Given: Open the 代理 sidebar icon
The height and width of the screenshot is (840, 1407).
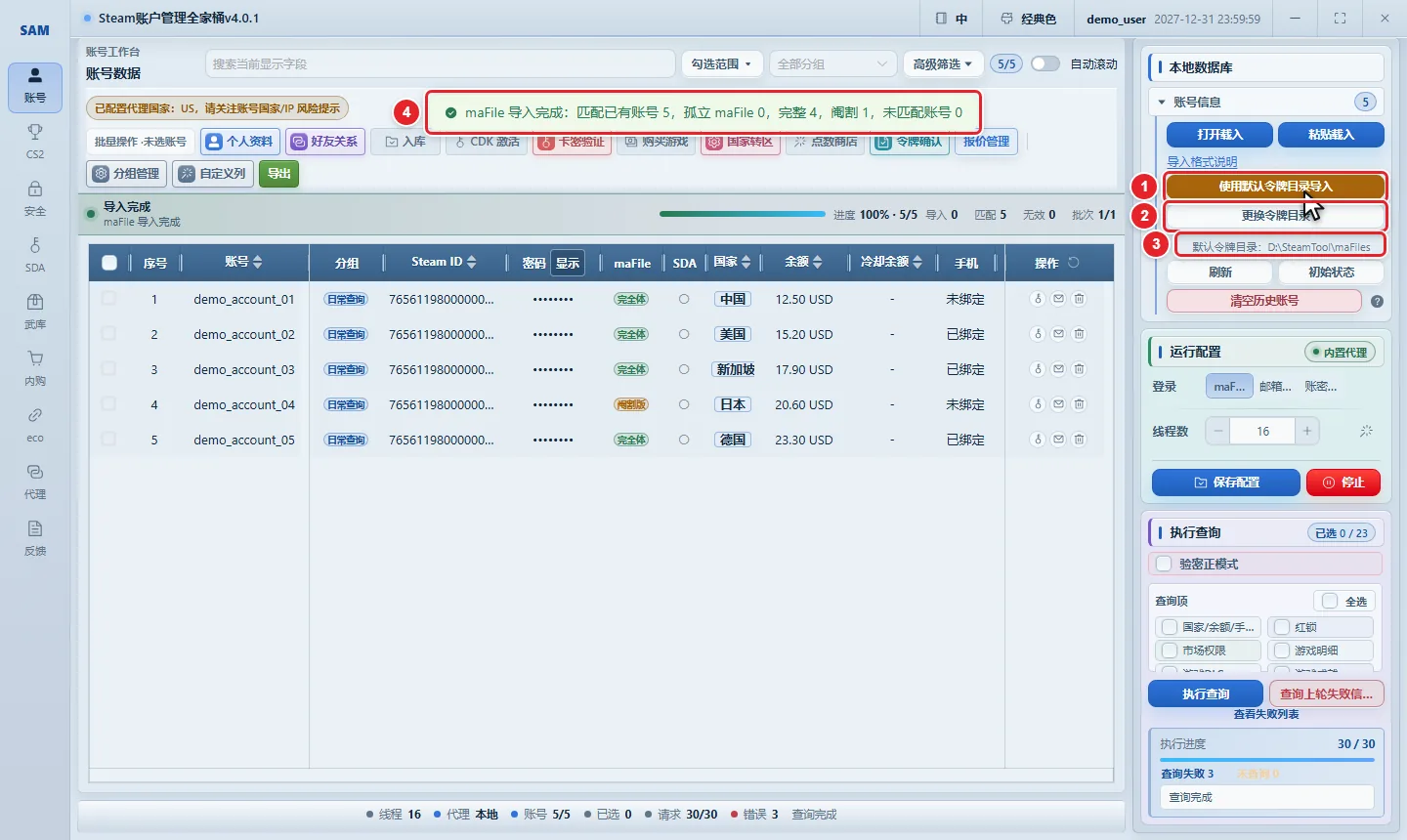Looking at the screenshot, I should [x=35, y=481].
